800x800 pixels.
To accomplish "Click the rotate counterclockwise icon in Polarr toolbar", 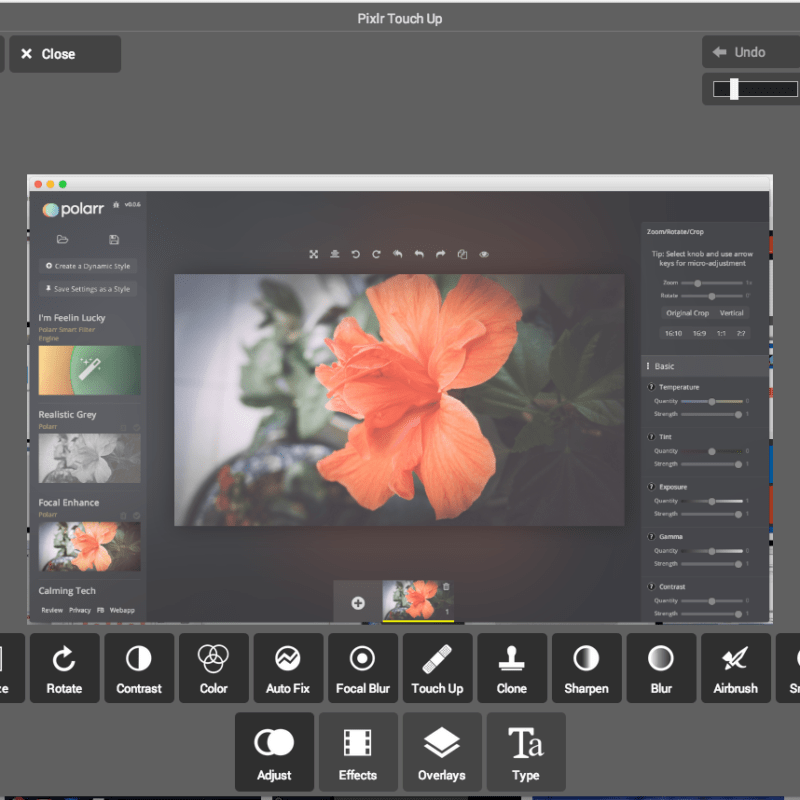I will tap(356, 254).
